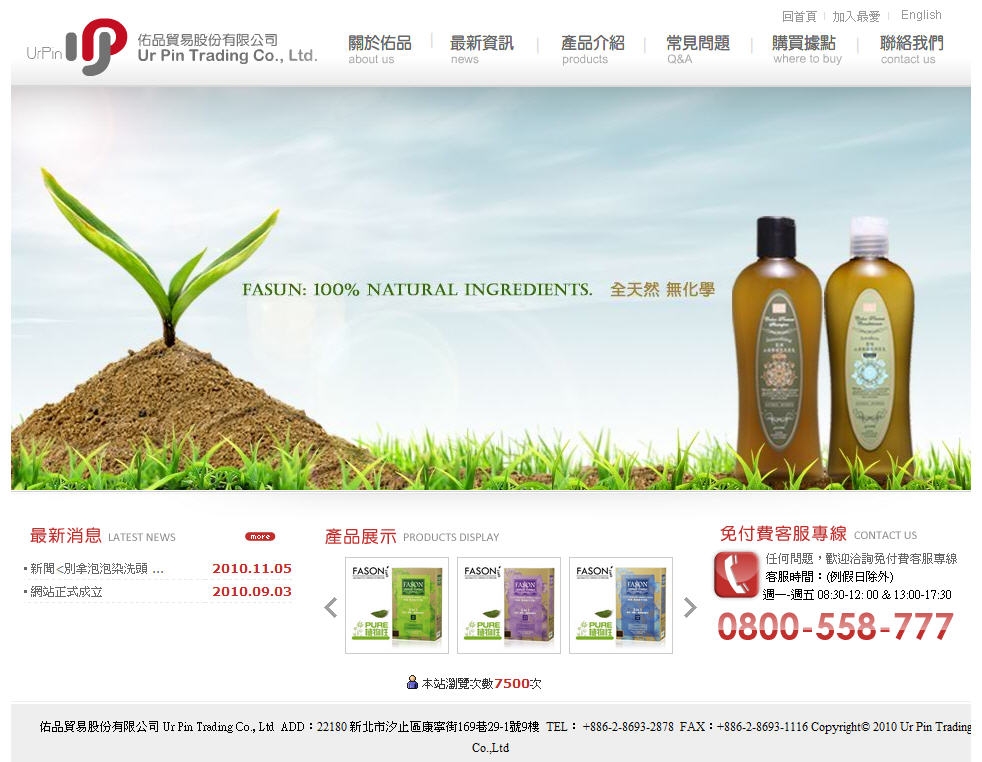
Task: Click the 佑品貿易股份有限公司 company name in header
Action: click(x=208, y=40)
